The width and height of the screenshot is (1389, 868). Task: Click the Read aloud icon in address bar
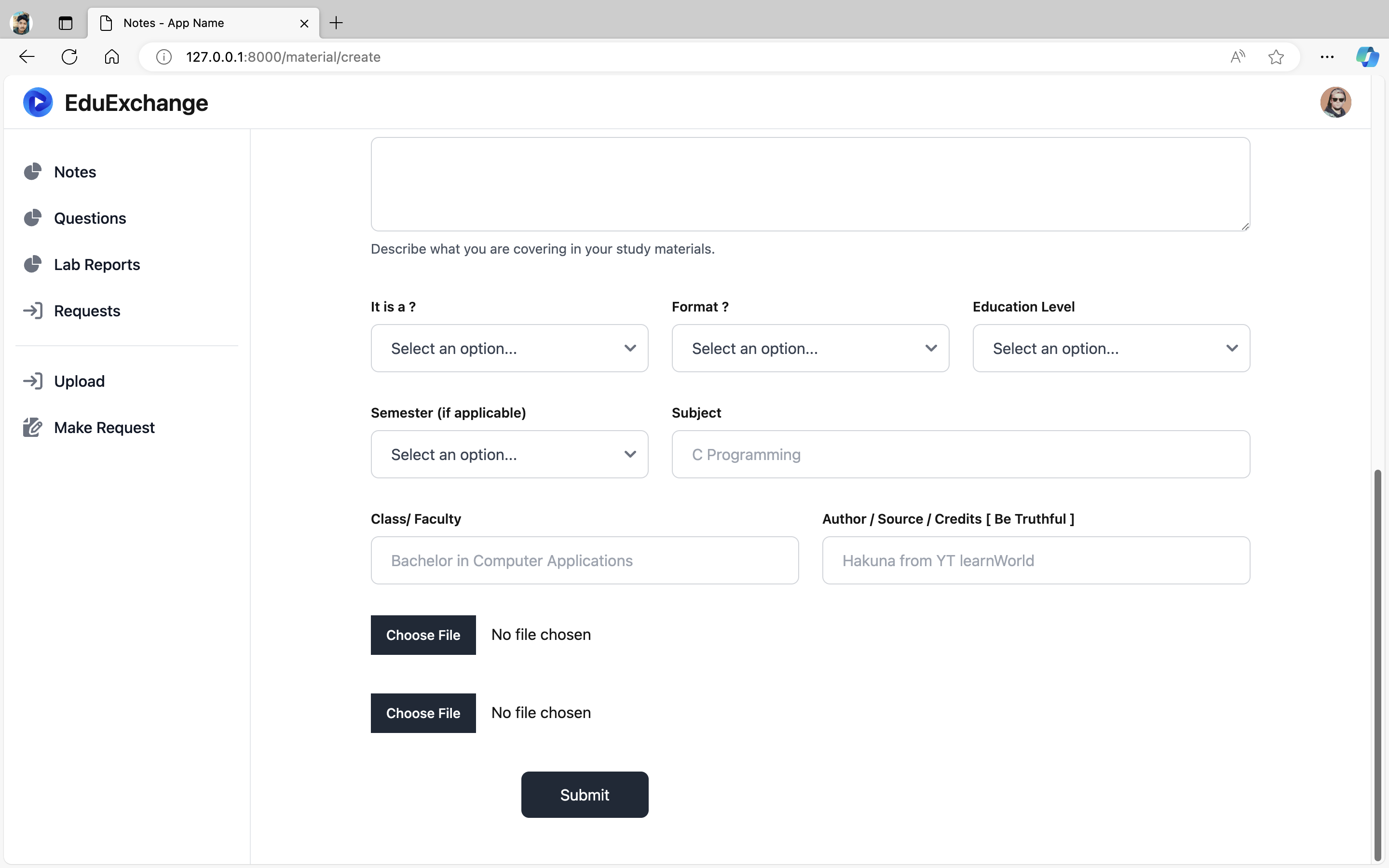click(x=1238, y=57)
